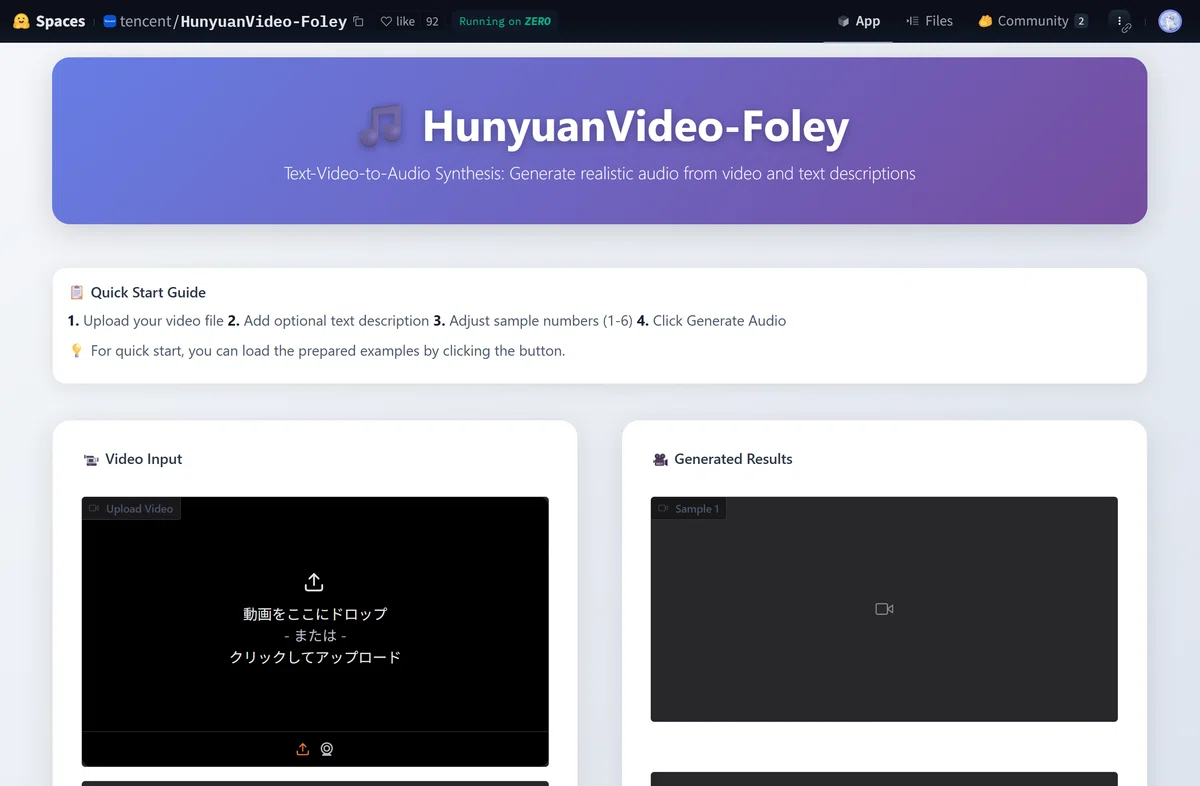Select the upload file source icon
This screenshot has width=1200, height=786.
coord(303,749)
